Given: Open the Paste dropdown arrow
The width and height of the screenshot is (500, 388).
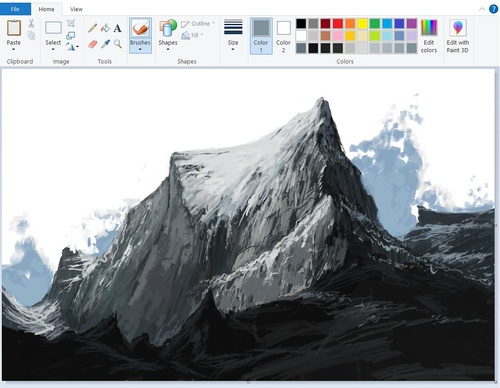Looking at the screenshot, I should (14, 49).
